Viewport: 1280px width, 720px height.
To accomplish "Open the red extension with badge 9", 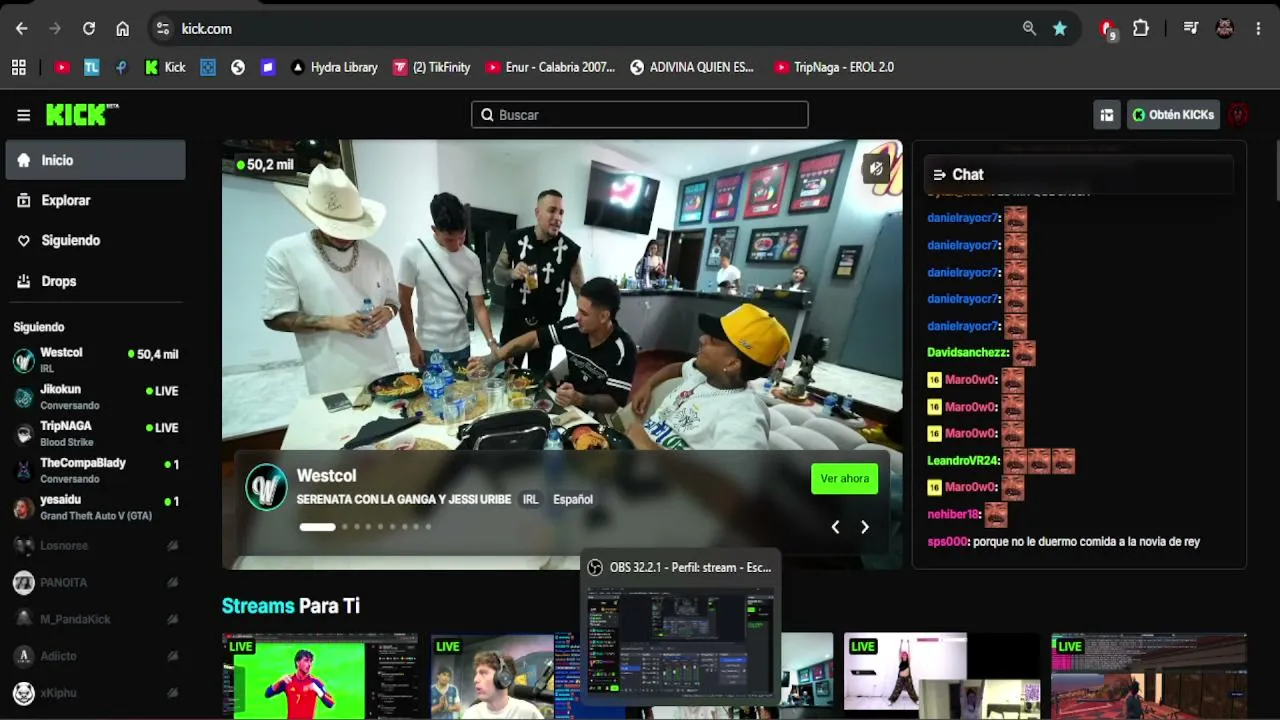I will (x=1107, y=29).
